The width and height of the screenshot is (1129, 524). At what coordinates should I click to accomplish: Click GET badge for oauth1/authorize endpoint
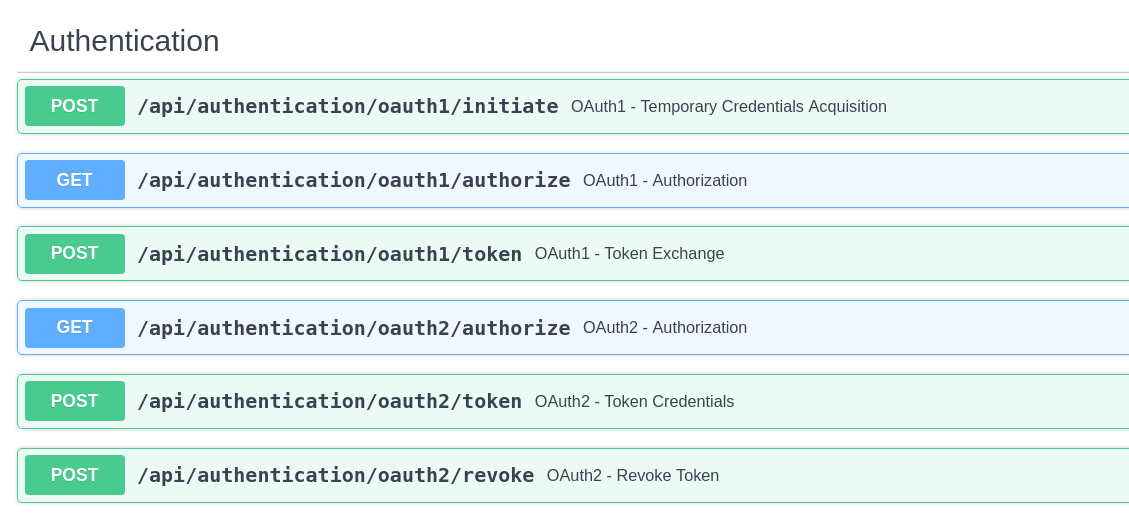[75, 180]
